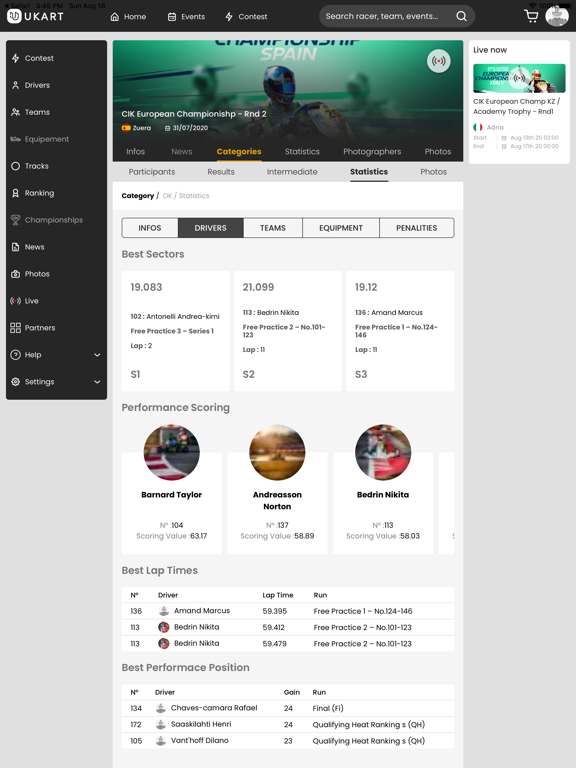Switch to the News event tab
Image resolution: width=576 pixels, height=768 pixels.
pyautogui.click(x=182, y=151)
